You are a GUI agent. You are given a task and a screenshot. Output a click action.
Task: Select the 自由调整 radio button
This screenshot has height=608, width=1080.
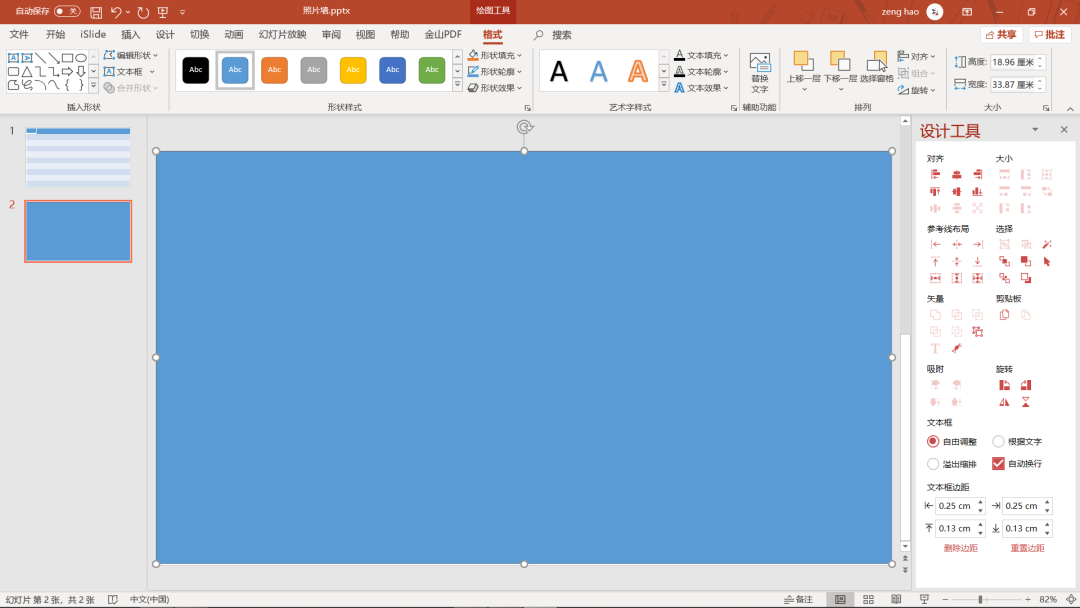pyautogui.click(x=933, y=441)
